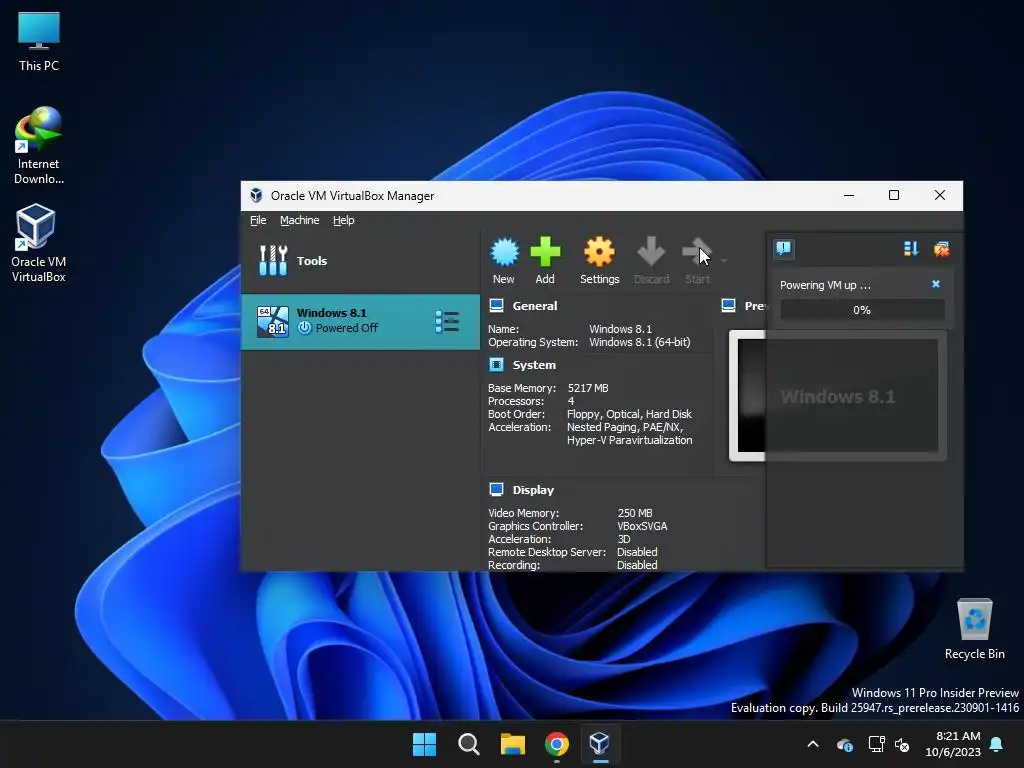The height and width of the screenshot is (768, 1024).
Task: Click the notification sort order icon
Action: pos(911,248)
